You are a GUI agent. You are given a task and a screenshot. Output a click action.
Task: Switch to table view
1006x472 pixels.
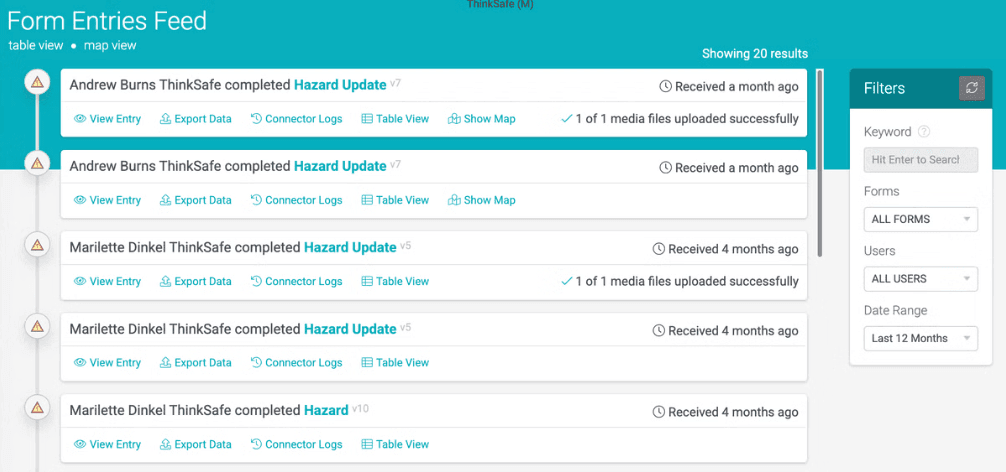pos(36,45)
